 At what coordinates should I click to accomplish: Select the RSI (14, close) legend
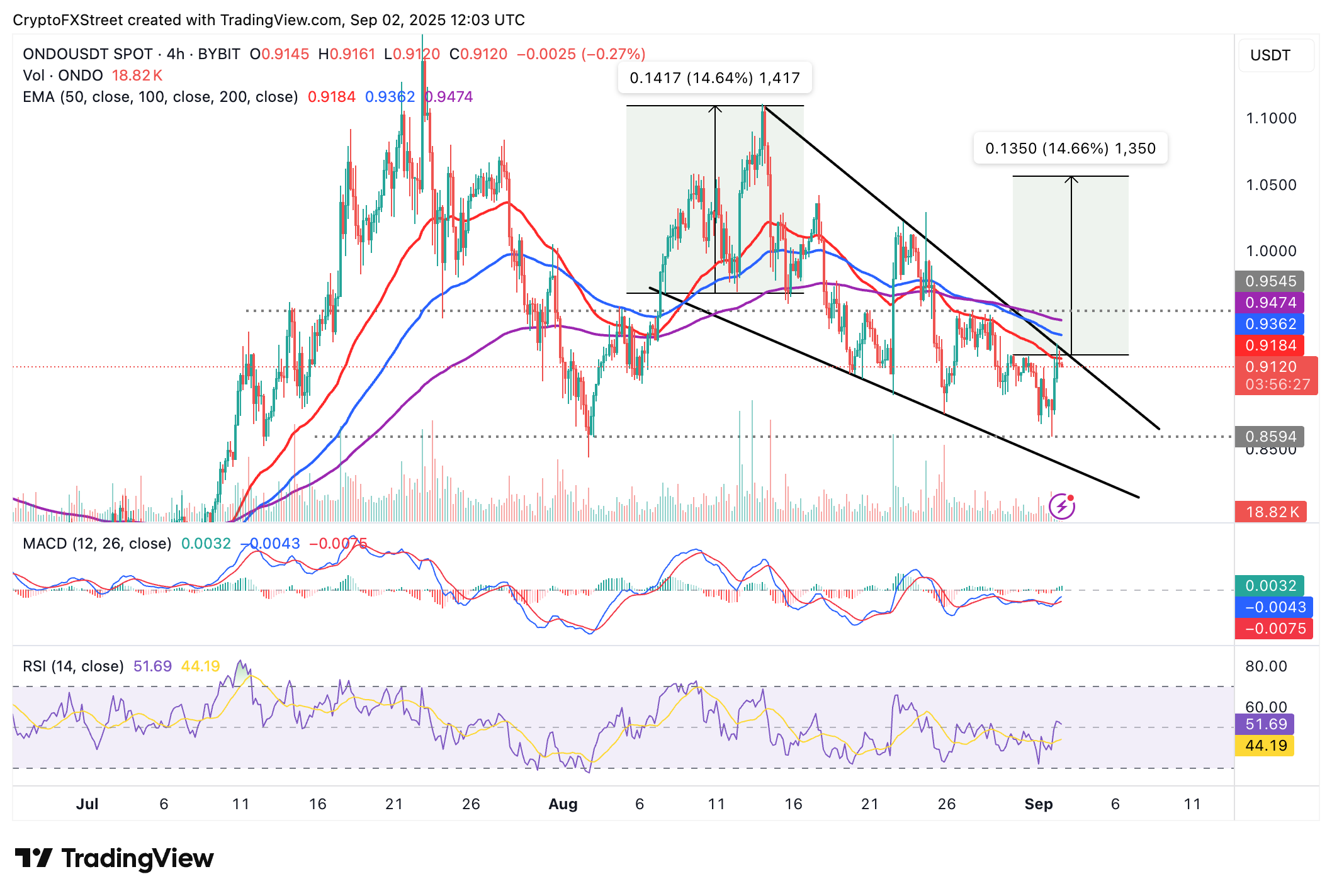click(x=73, y=666)
